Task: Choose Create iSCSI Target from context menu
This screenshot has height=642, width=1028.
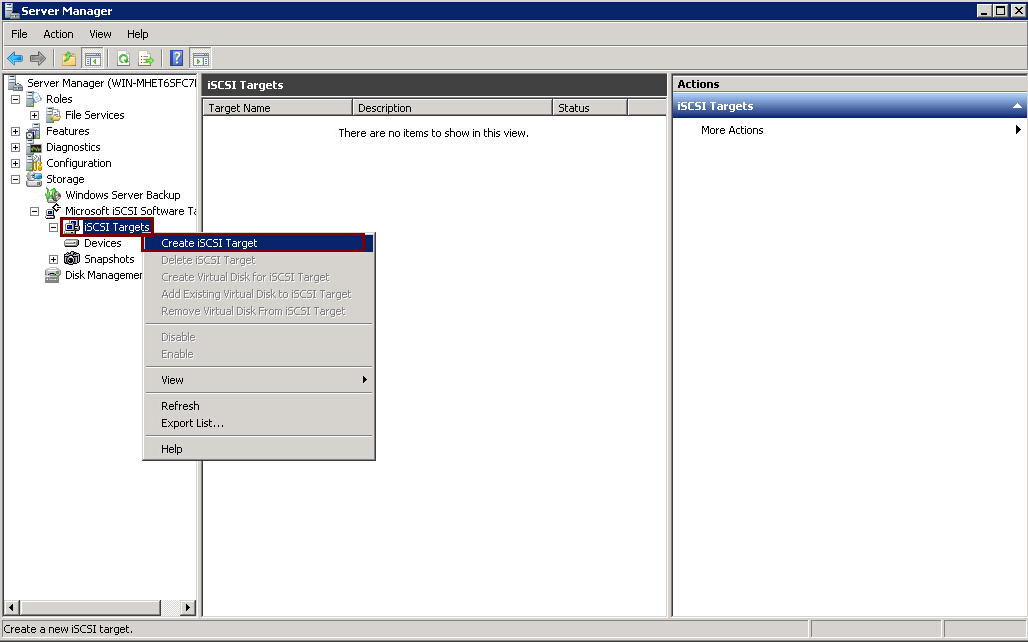Action: pyautogui.click(x=209, y=243)
